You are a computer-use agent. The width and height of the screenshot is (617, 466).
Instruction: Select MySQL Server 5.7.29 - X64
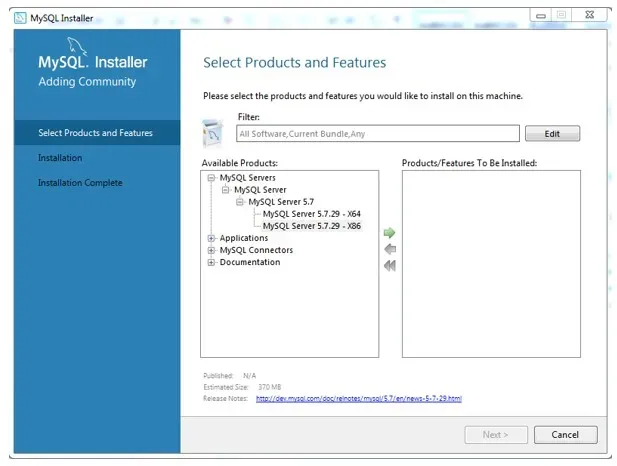(x=312, y=214)
